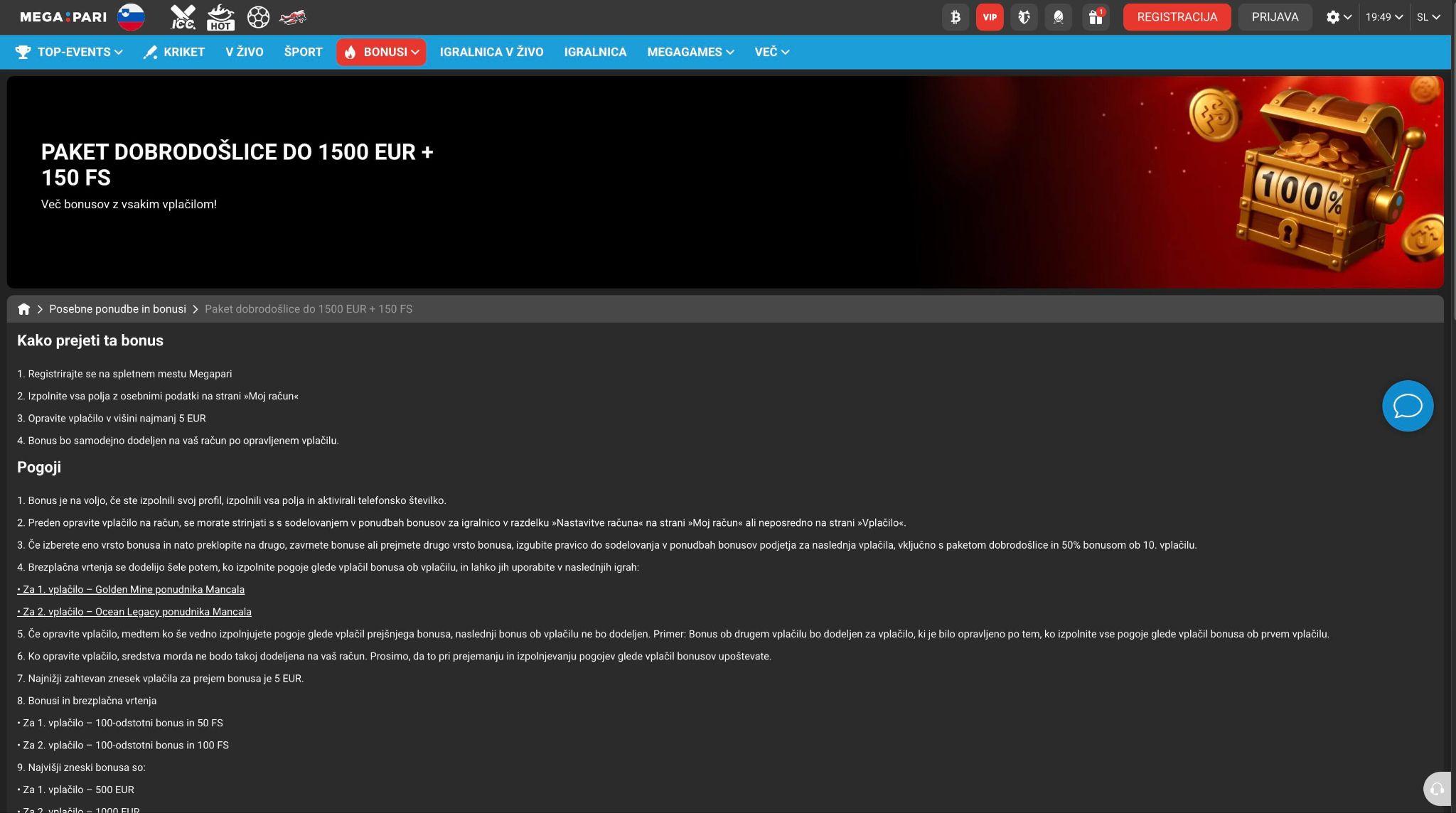Click the ICC cricket icon
The width and height of the screenshot is (1456, 813).
183,17
